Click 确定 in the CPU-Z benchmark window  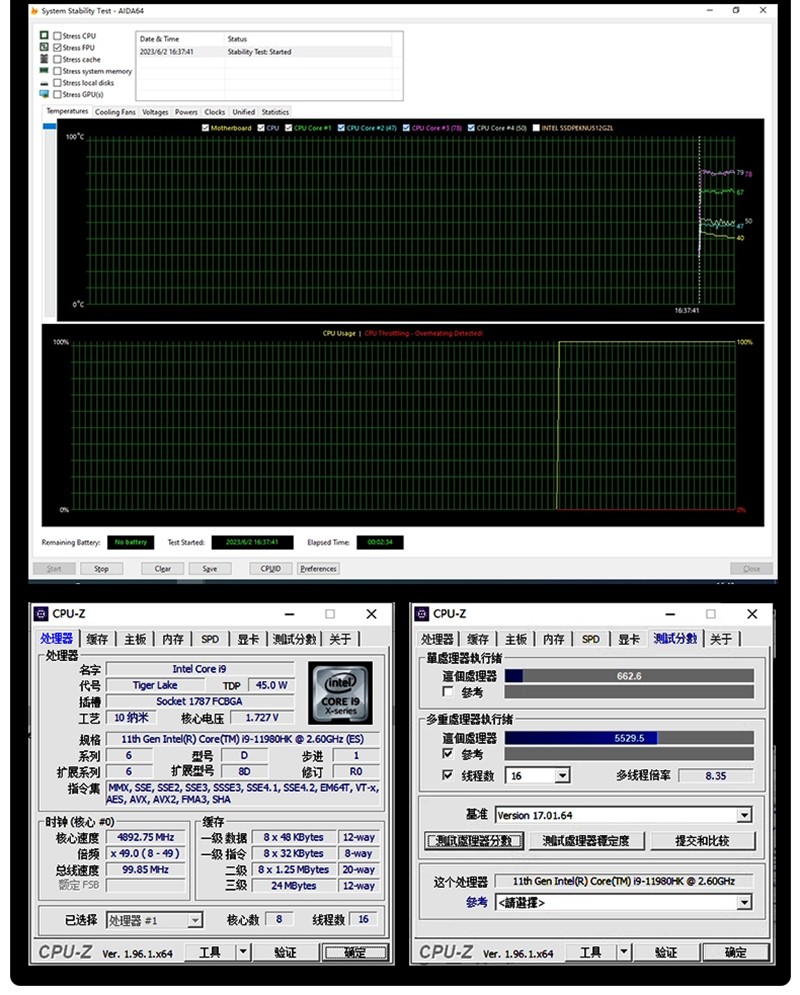point(736,952)
